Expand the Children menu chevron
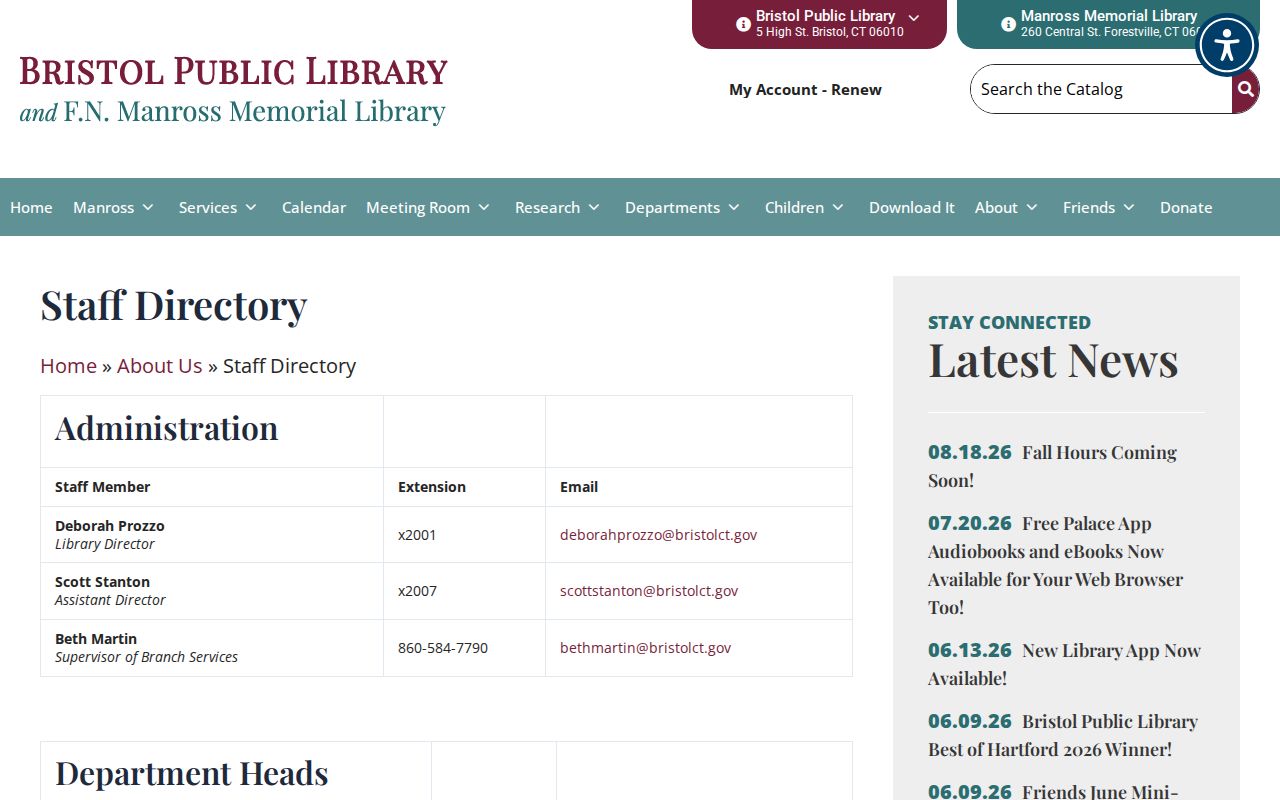The width and height of the screenshot is (1280, 800). pyautogui.click(x=838, y=207)
